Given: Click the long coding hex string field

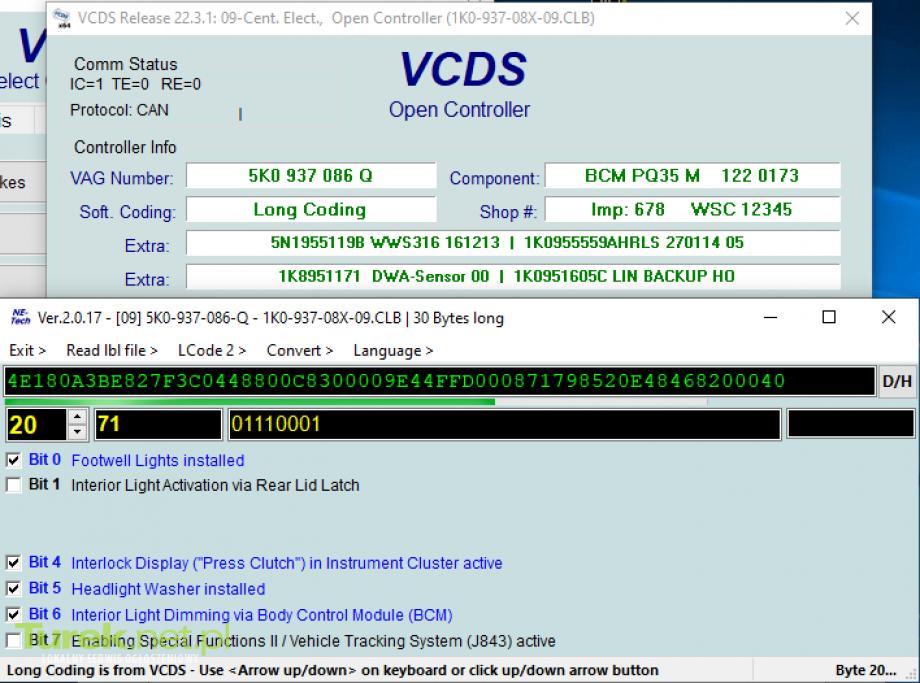Looking at the screenshot, I should click(x=439, y=381).
